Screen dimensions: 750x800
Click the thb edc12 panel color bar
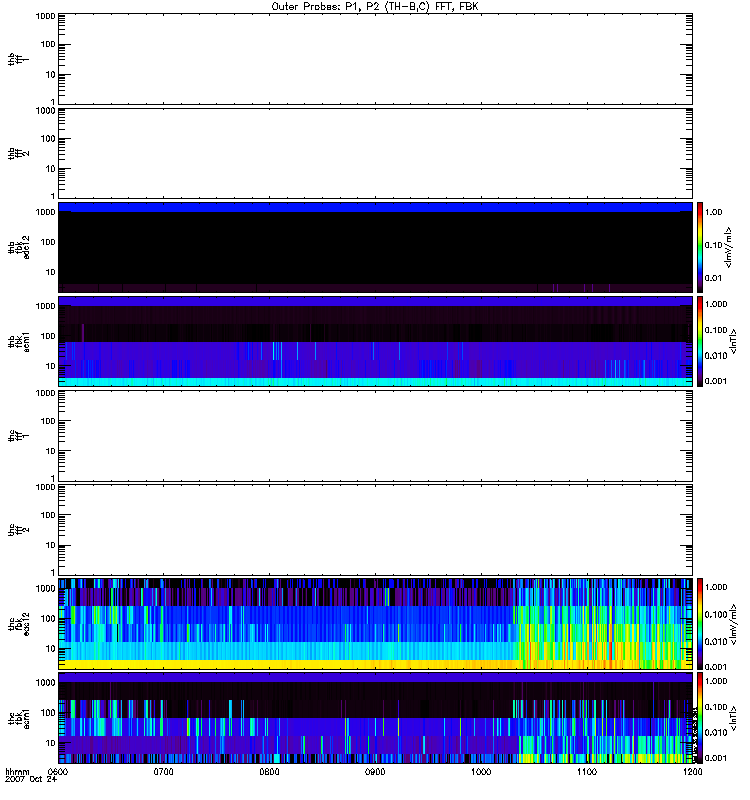(x=700, y=247)
